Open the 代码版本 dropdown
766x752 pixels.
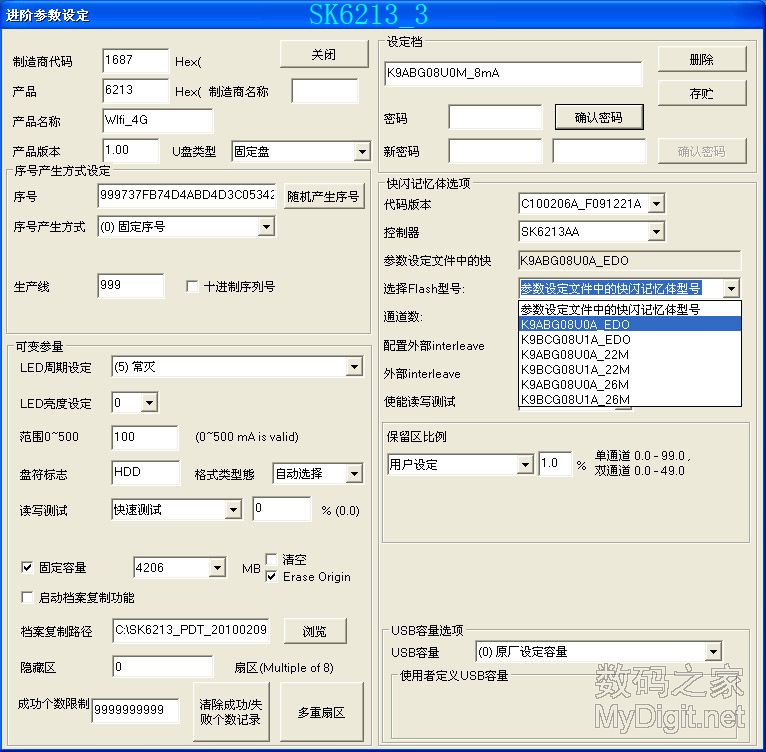click(x=656, y=204)
